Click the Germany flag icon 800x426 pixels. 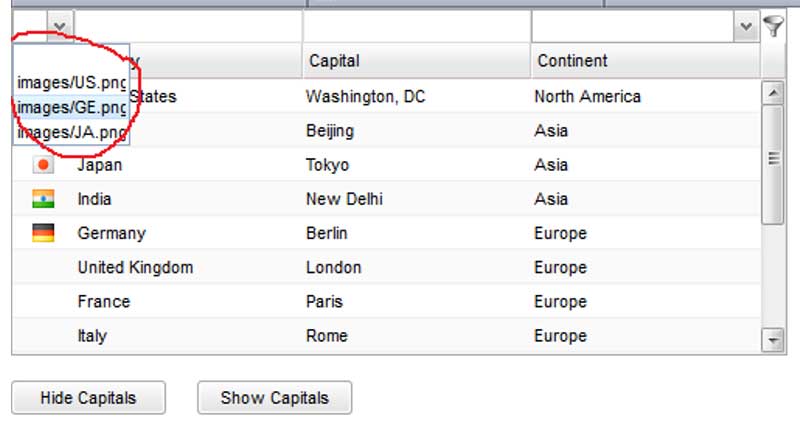43,233
